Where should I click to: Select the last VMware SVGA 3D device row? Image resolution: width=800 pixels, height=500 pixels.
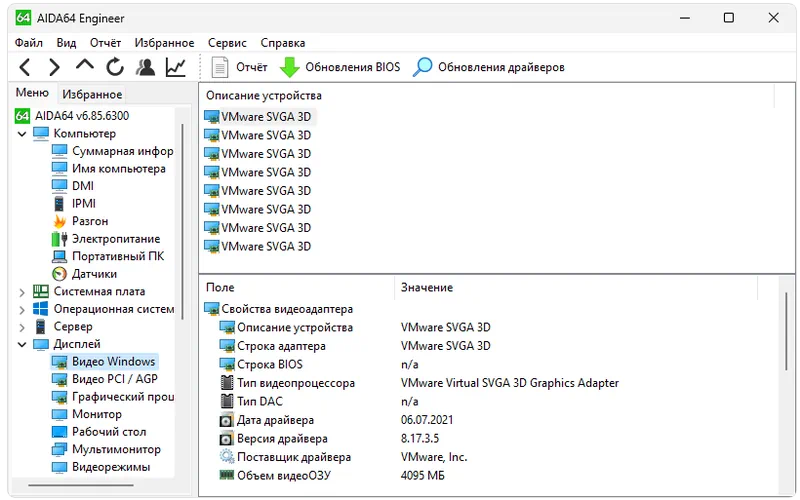[x=258, y=246]
